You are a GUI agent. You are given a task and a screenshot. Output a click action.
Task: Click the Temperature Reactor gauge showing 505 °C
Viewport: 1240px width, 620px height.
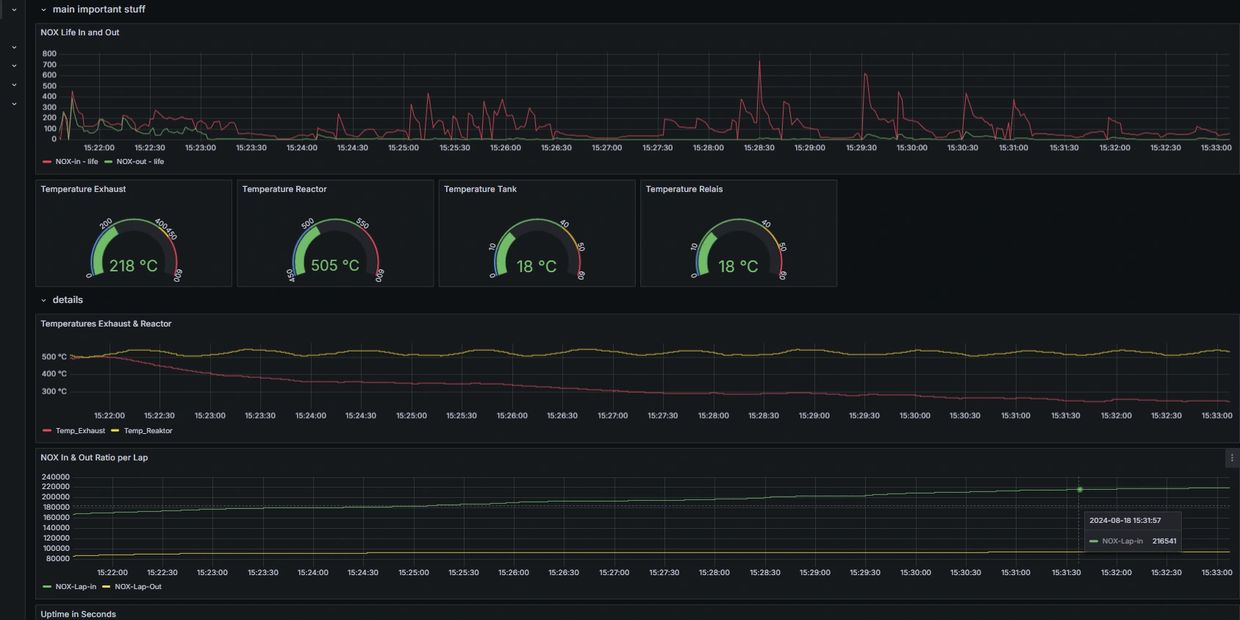335,251
